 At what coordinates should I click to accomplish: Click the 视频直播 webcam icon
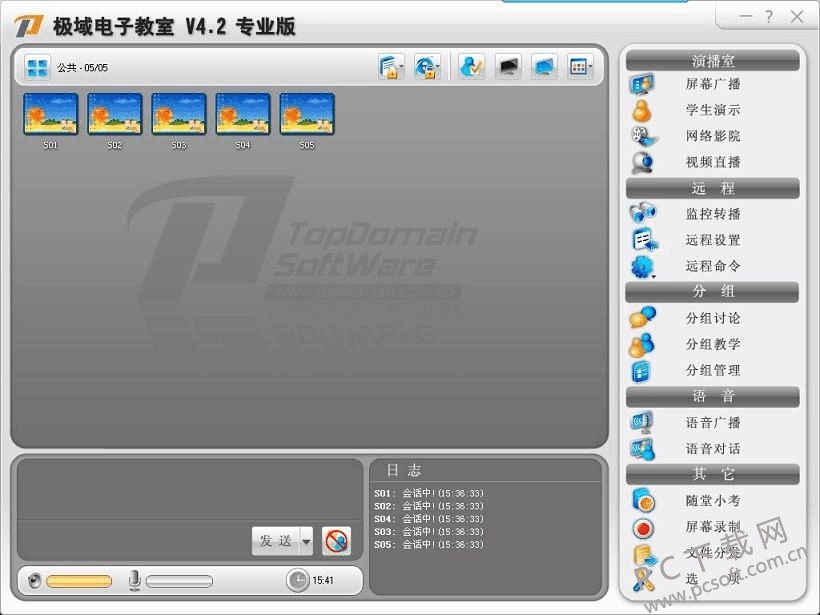pyautogui.click(x=642, y=163)
